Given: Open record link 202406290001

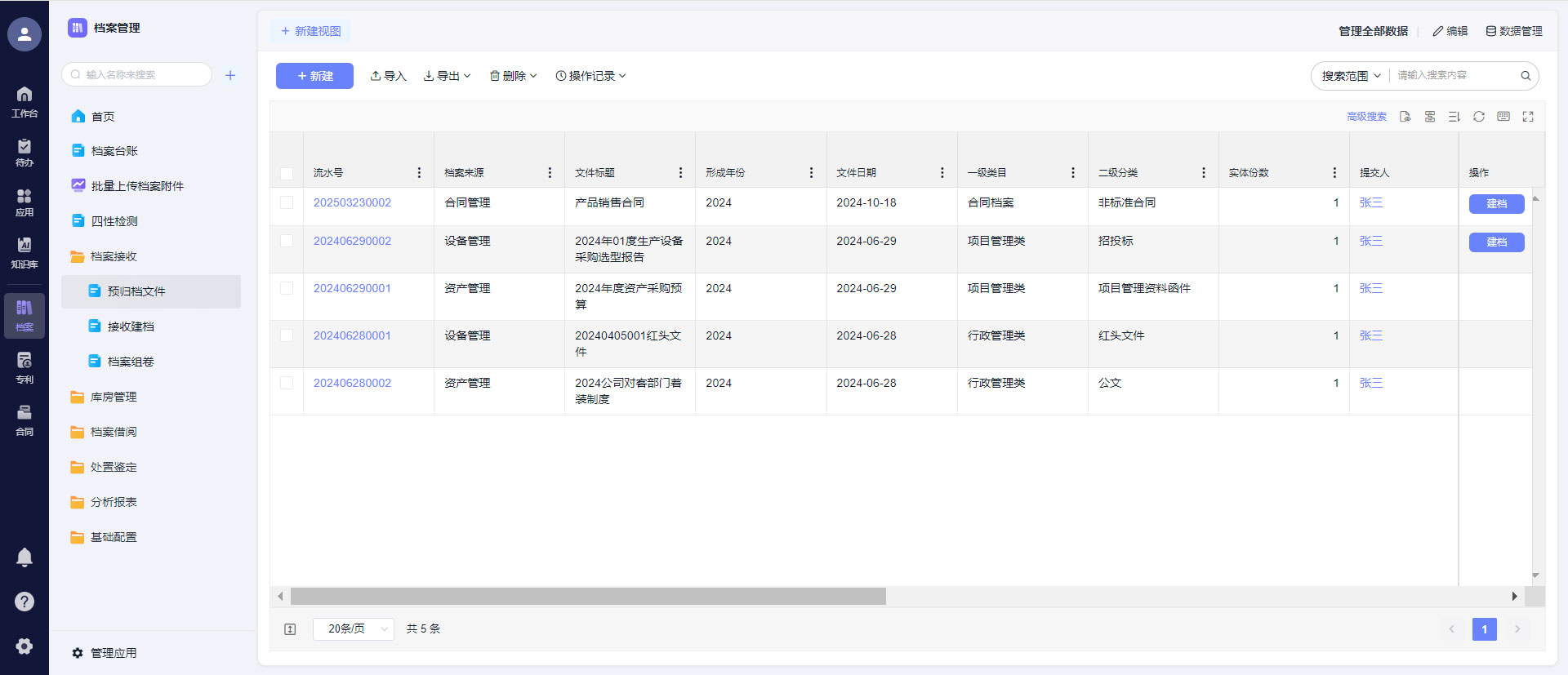Looking at the screenshot, I should click(x=352, y=288).
